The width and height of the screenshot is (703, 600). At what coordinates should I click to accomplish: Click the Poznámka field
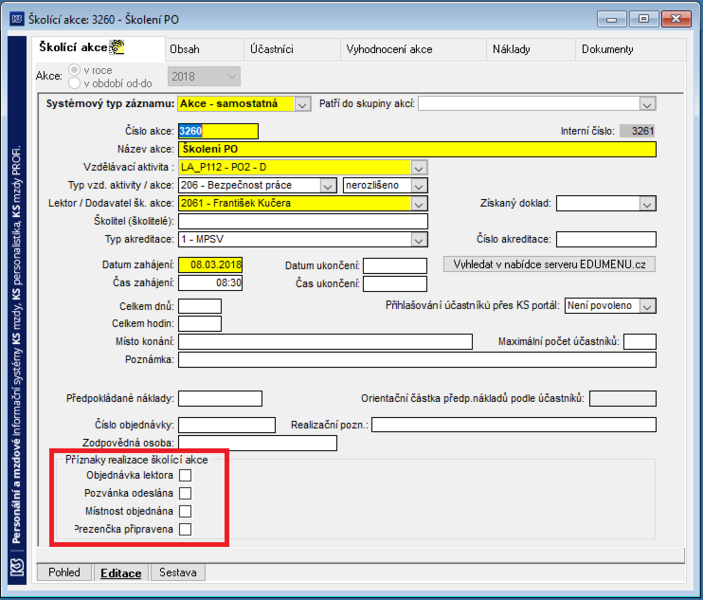[417, 360]
